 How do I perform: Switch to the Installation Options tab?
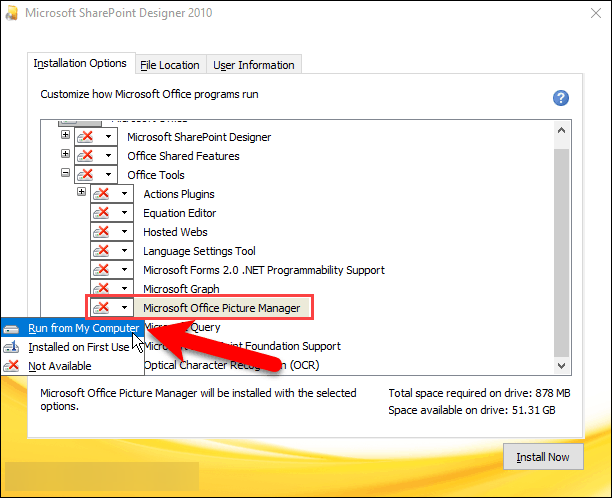tap(81, 63)
